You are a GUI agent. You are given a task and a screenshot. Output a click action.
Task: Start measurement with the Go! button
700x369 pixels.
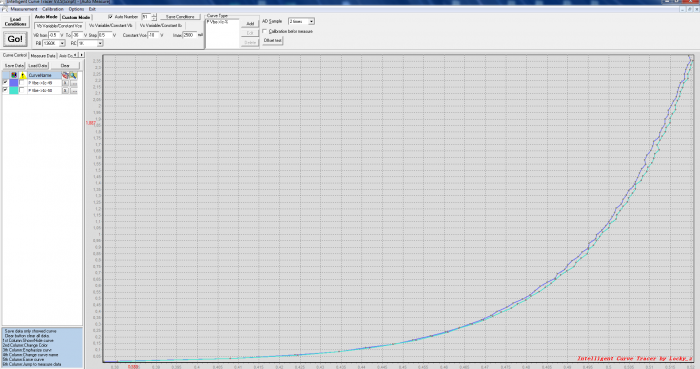coord(15,39)
